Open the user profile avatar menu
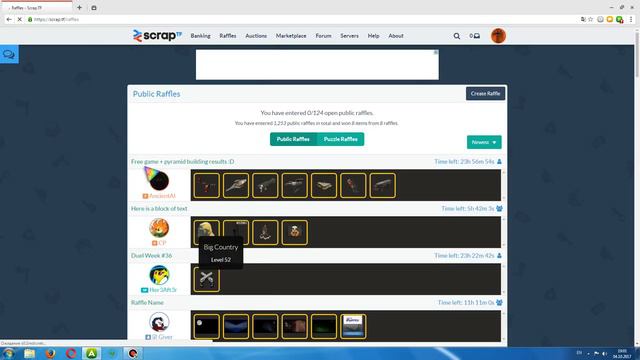Image resolution: width=640 pixels, height=360 pixels. click(498, 36)
